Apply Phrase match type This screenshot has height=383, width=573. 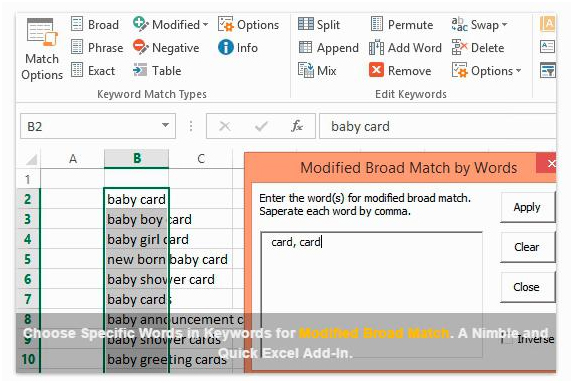(x=97, y=48)
